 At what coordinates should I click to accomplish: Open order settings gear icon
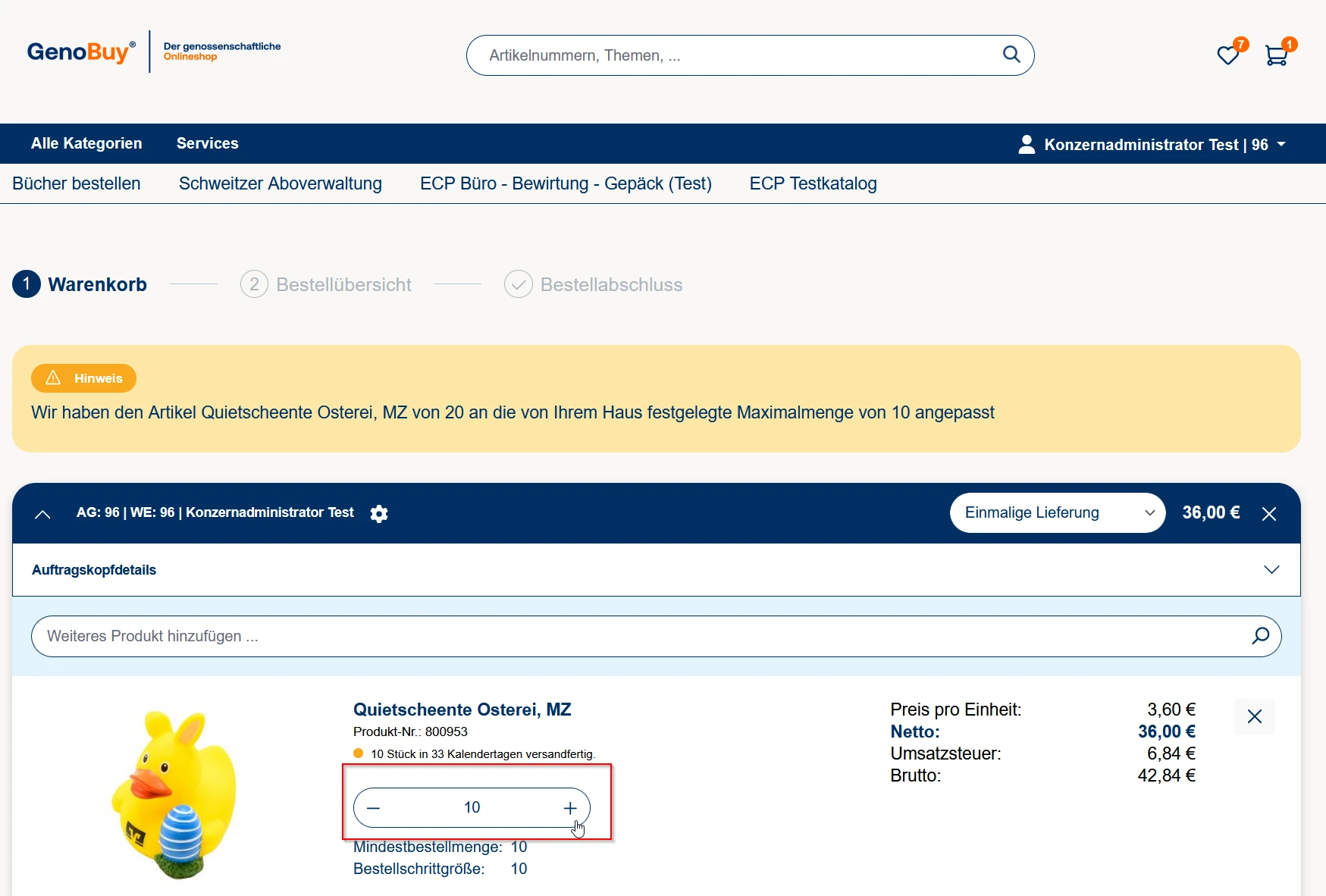coord(379,514)
